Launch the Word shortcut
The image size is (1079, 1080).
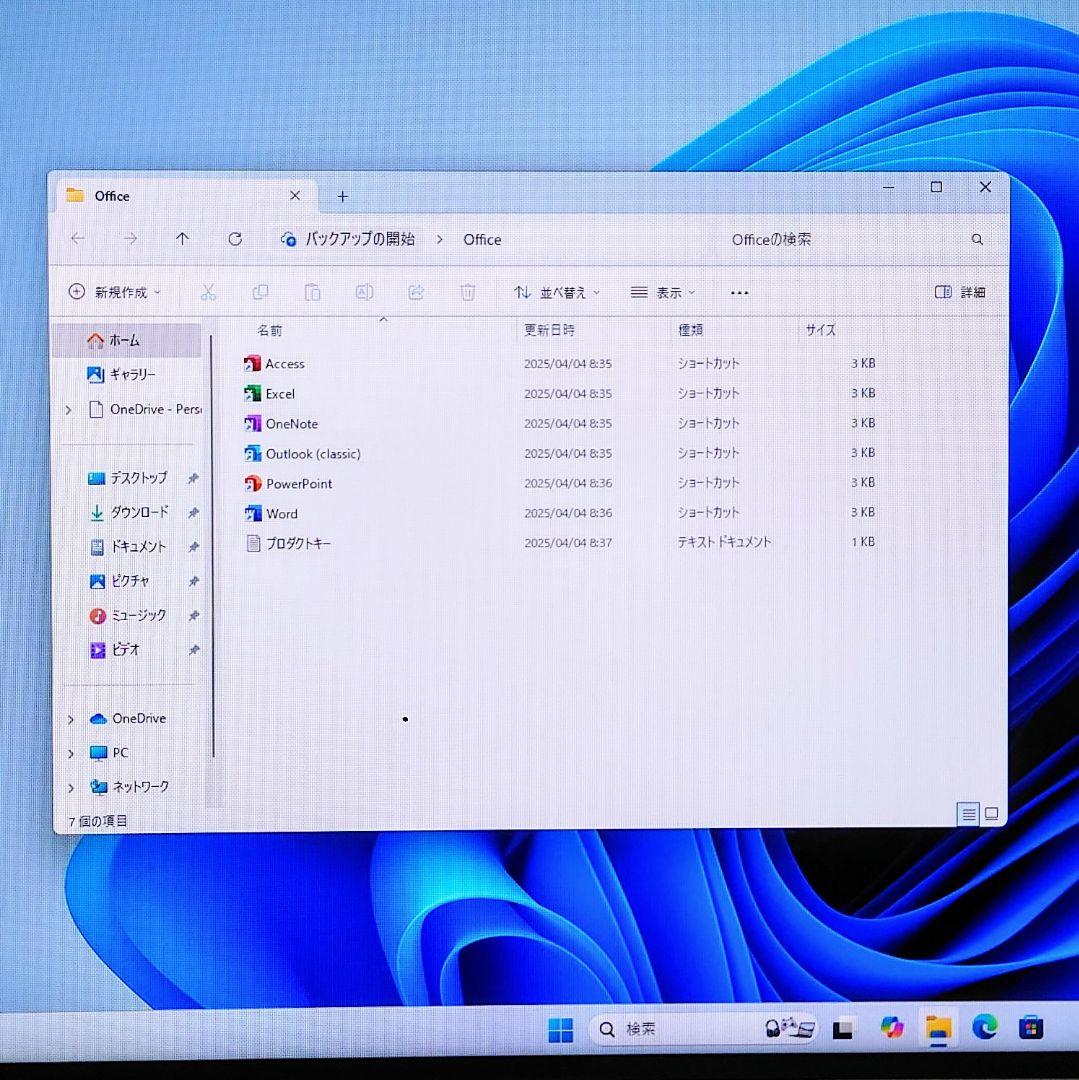[283, 513]
